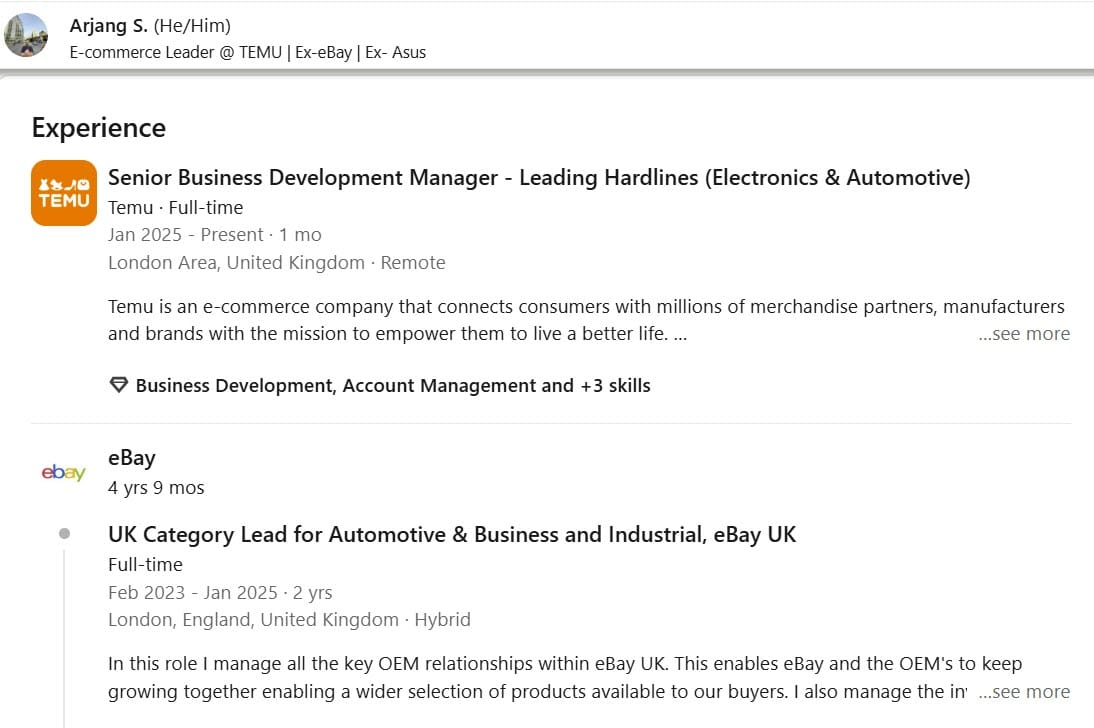1094x728 pixels.
Task: Open the Arjang S. profile name link
Action: pos(109,26)
